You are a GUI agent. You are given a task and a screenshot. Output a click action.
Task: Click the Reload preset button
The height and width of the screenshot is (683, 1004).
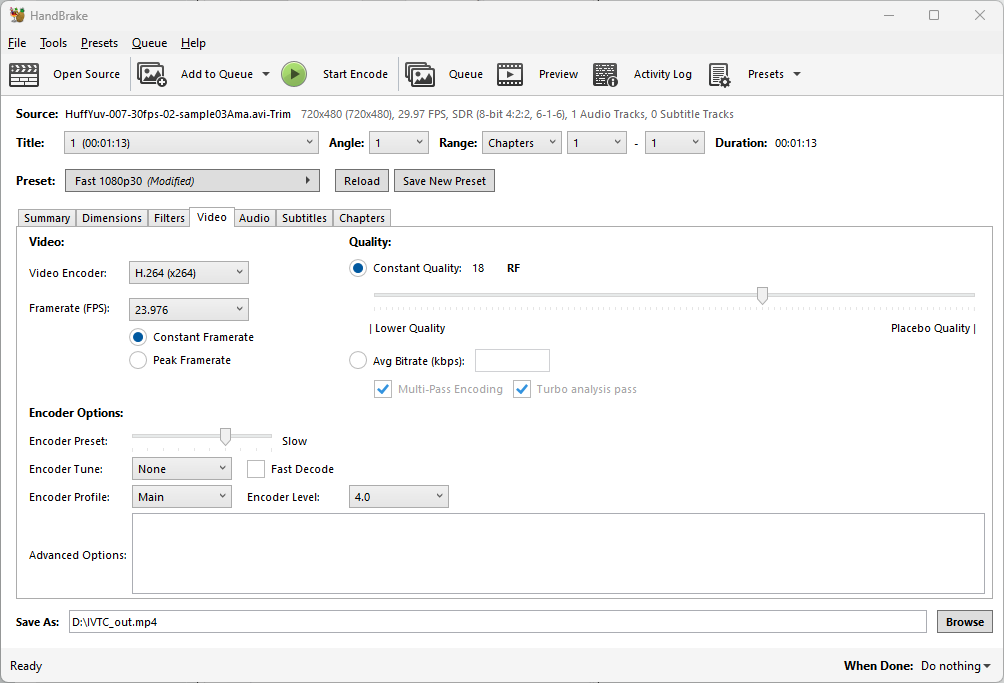(x=362, y=181)
